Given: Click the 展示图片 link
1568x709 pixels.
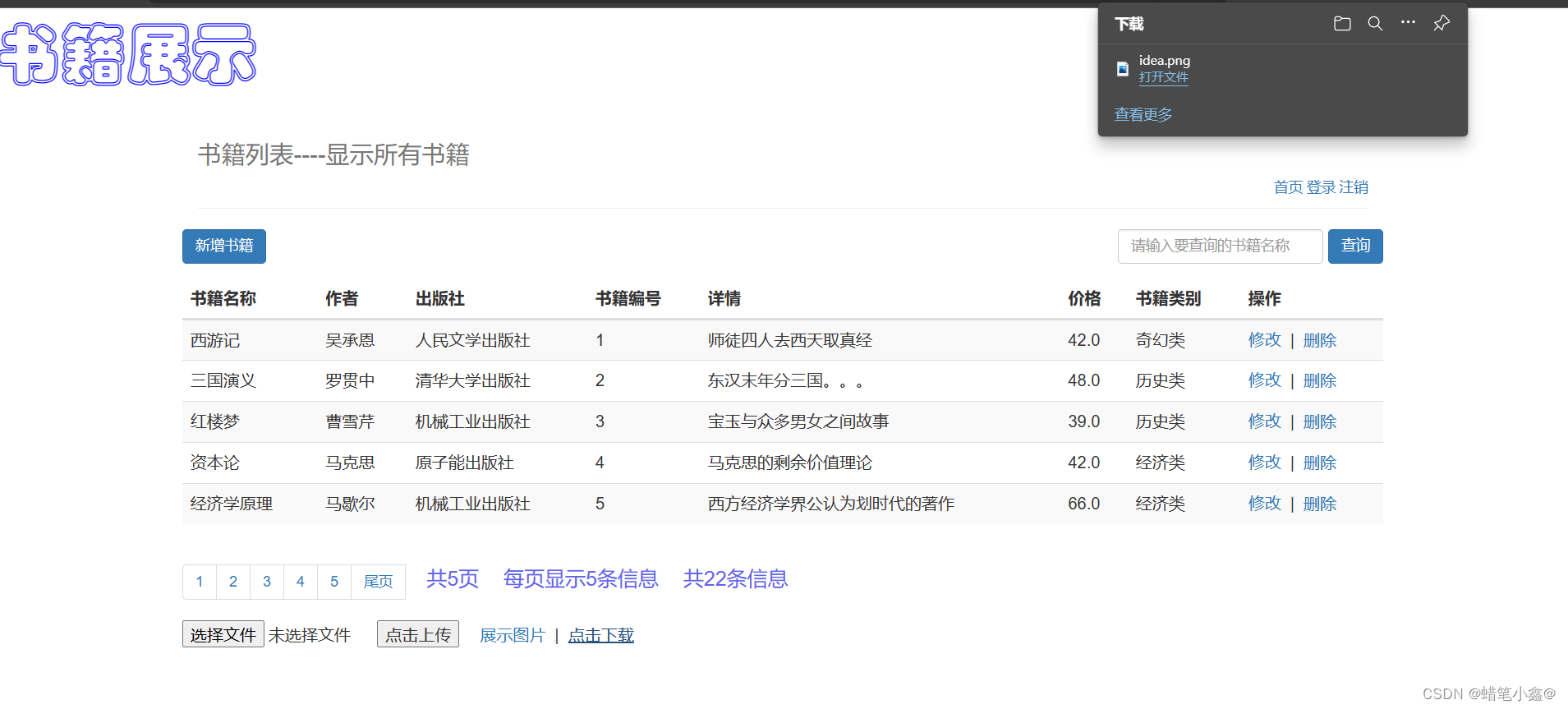Looking at the screenshot, I should [x=513, y=635].
